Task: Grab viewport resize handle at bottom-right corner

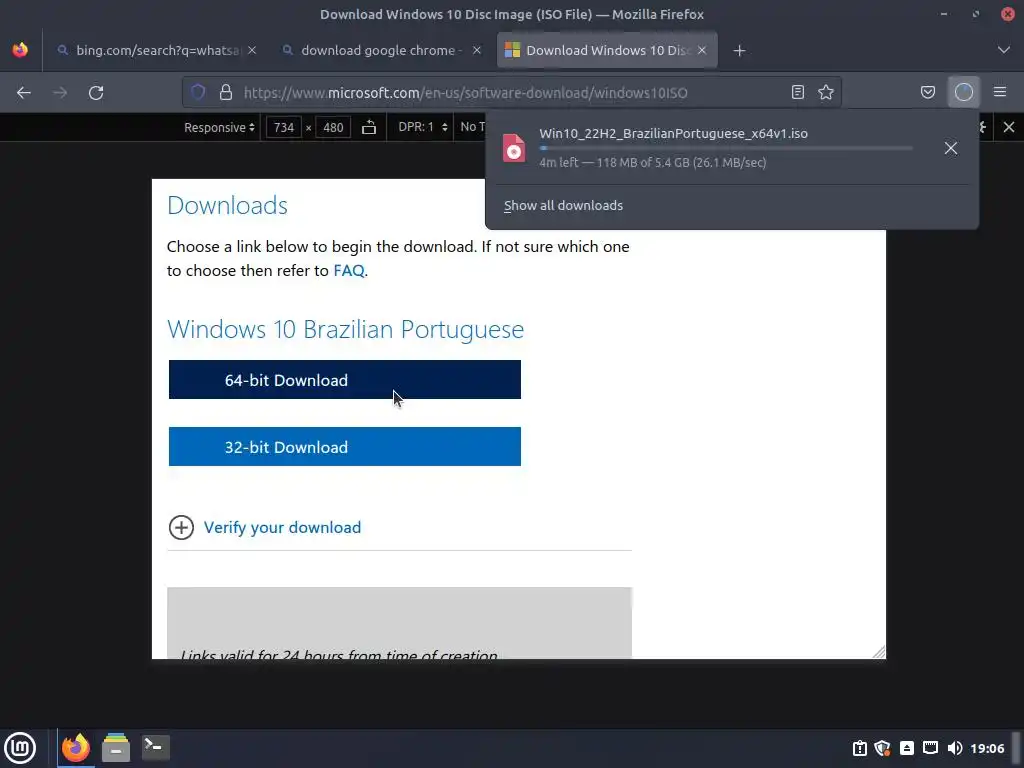Action: click(x=878, y=651)
